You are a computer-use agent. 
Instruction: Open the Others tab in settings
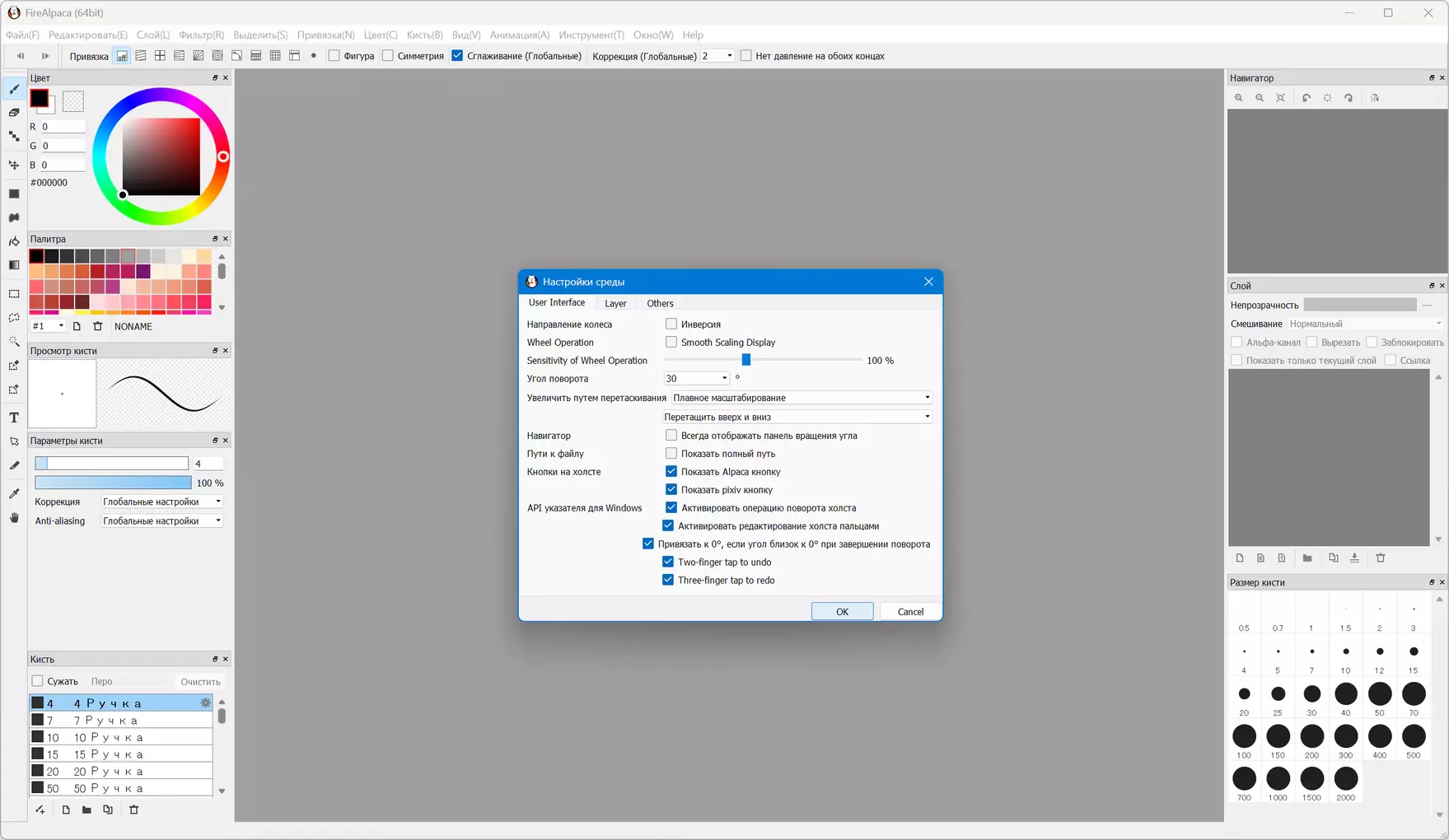660,304
